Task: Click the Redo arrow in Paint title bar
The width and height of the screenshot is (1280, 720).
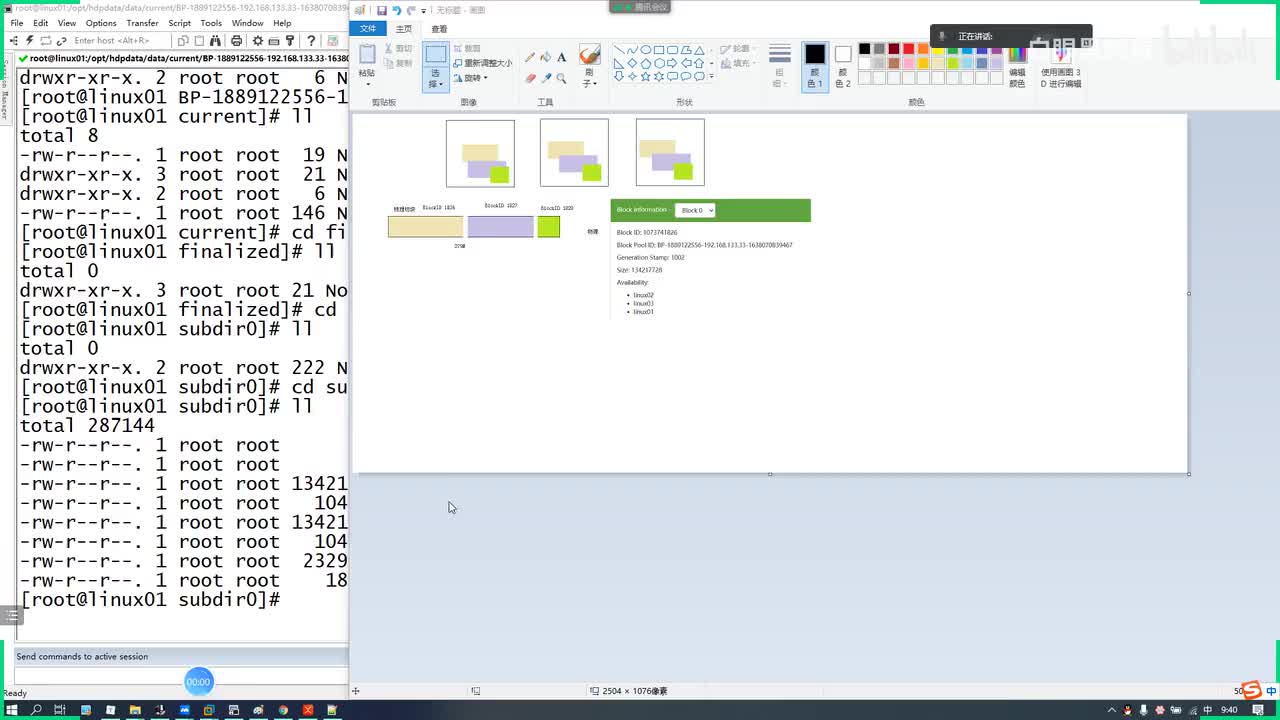Action: click(x=410, y=10)
